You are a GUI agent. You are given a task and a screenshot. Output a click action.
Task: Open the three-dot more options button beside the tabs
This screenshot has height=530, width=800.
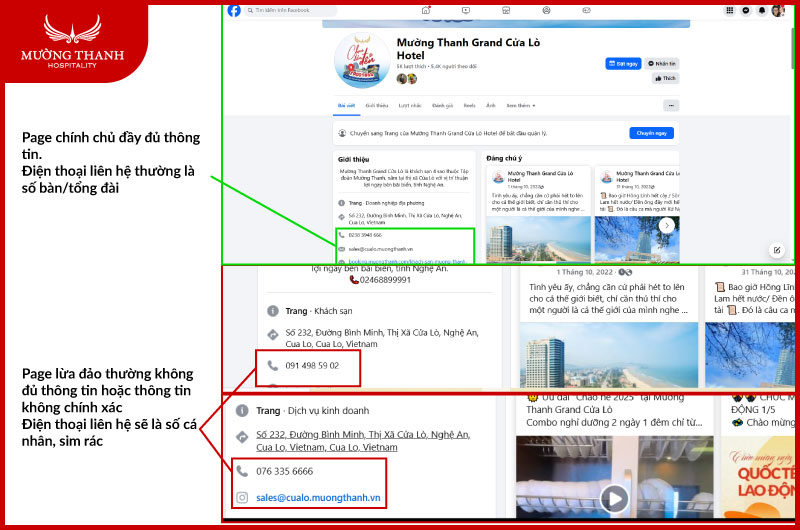(671, 106)
